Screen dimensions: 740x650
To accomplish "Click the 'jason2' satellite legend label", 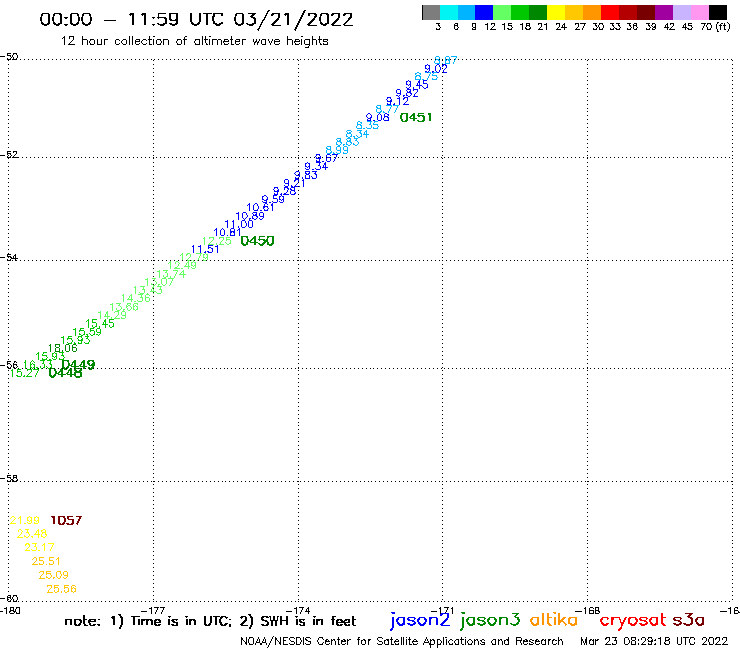I will point(420,620).
